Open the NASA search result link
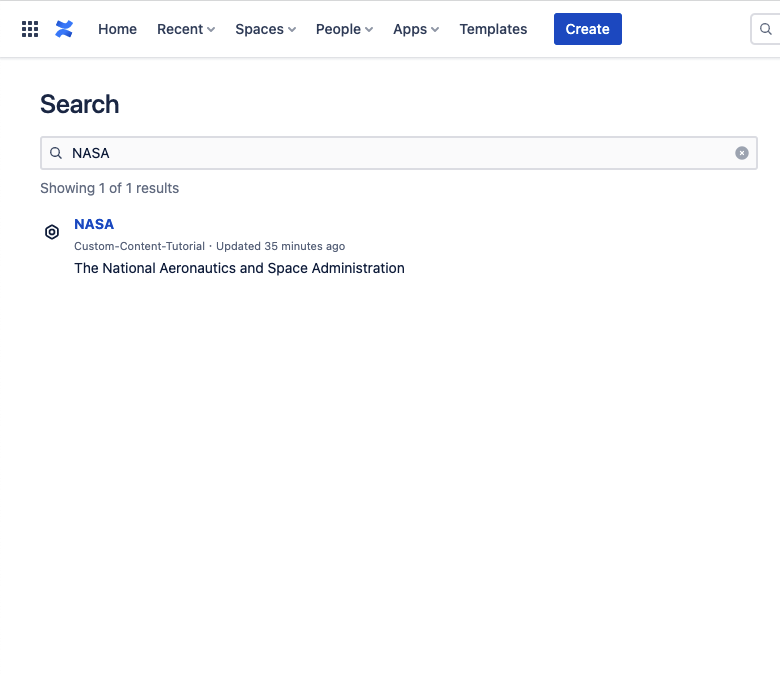780x675 pixels. pos(94,224)
